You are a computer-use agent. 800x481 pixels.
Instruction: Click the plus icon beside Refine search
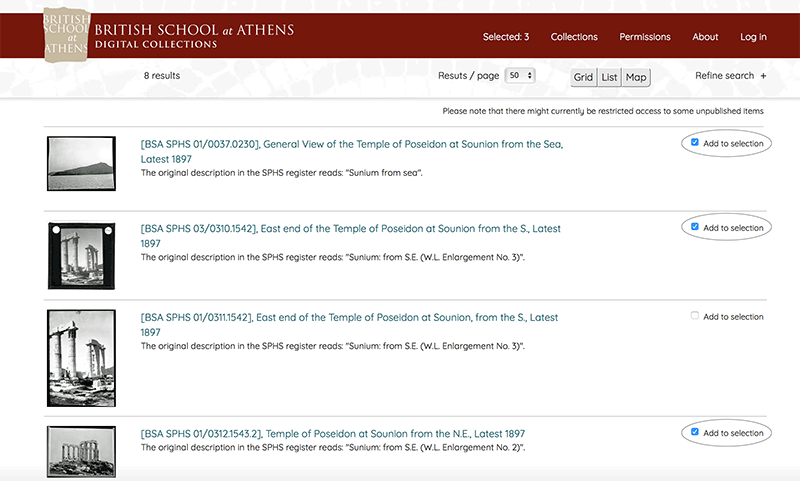click(x=763, y=76)
